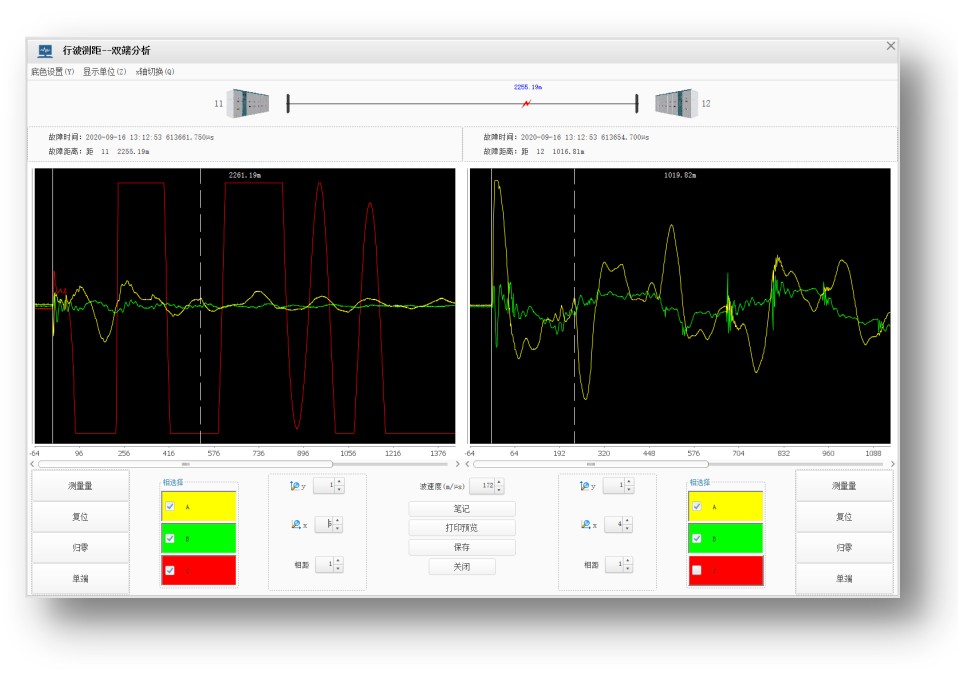
Task: Click the right 测量量 button
Action: tap(844, 486)
